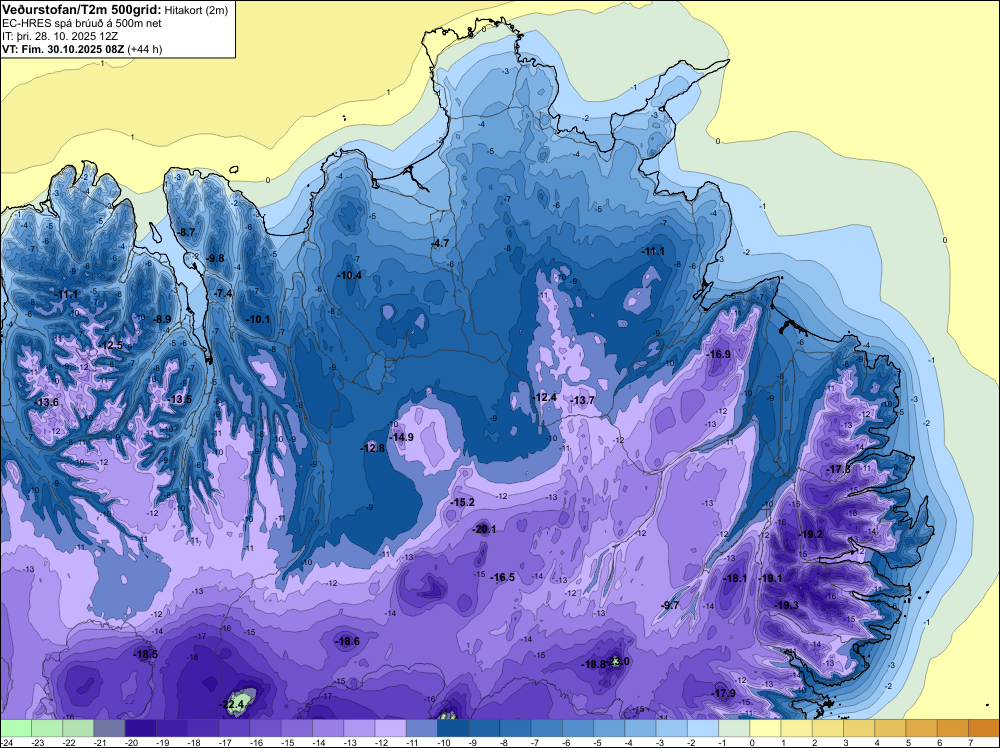The width and height of the screenshot is (1000, 748).
Task: Pick the light green legend swatch at -23
Action: [47, 728]
